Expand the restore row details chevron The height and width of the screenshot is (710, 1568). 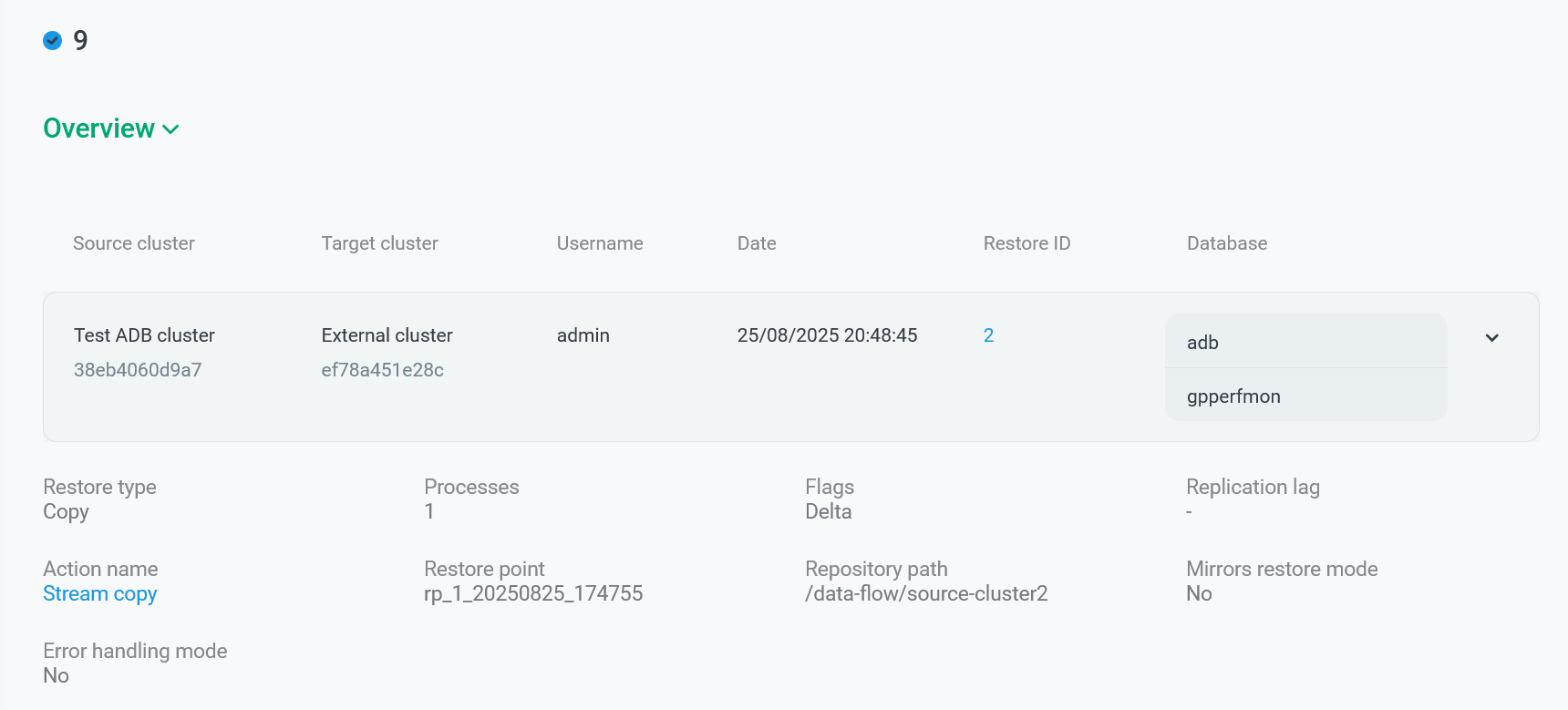click(1491, 338)
